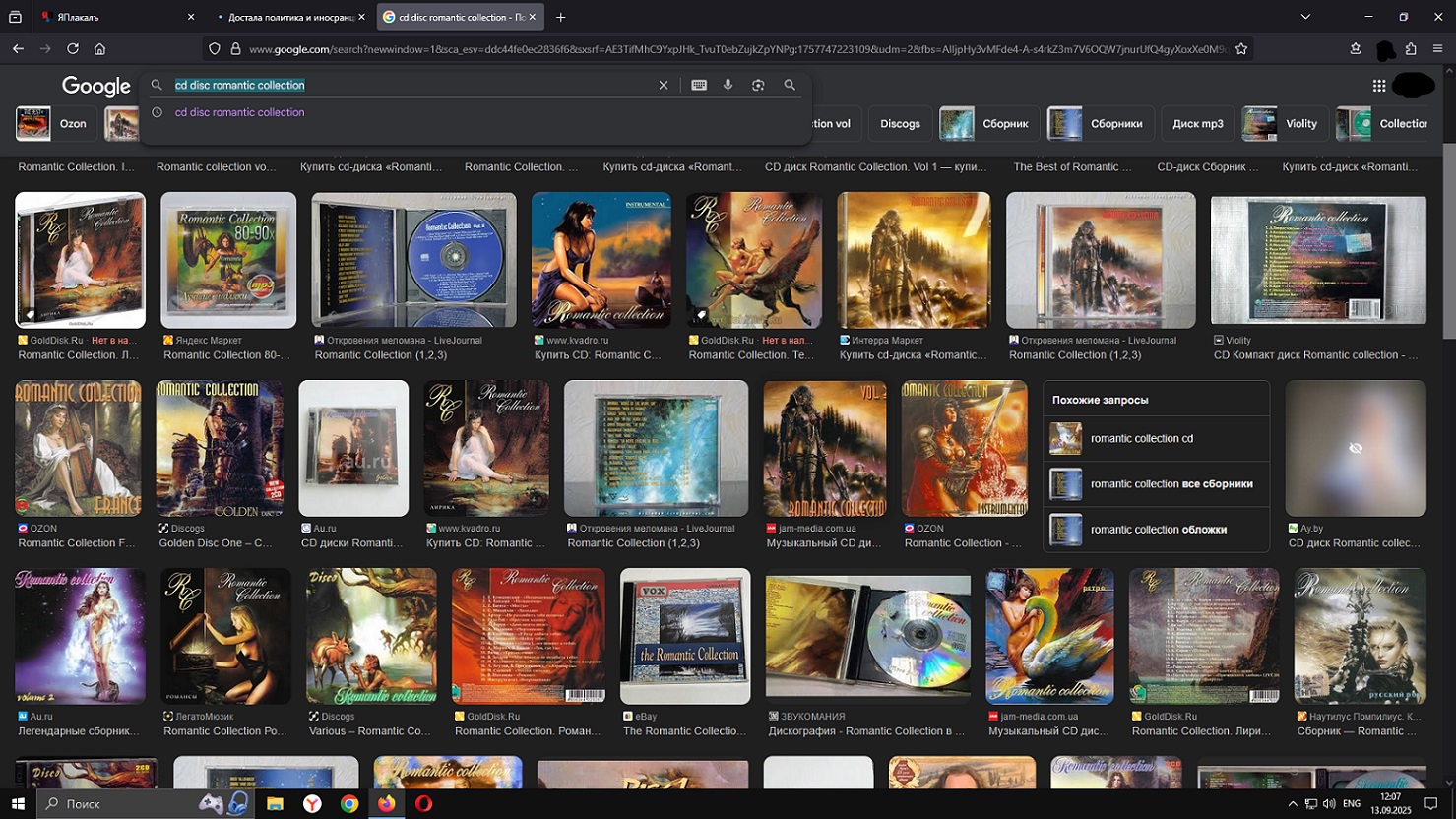Click the Google search input field
The image size is (1456, 819).
(413, 85)
